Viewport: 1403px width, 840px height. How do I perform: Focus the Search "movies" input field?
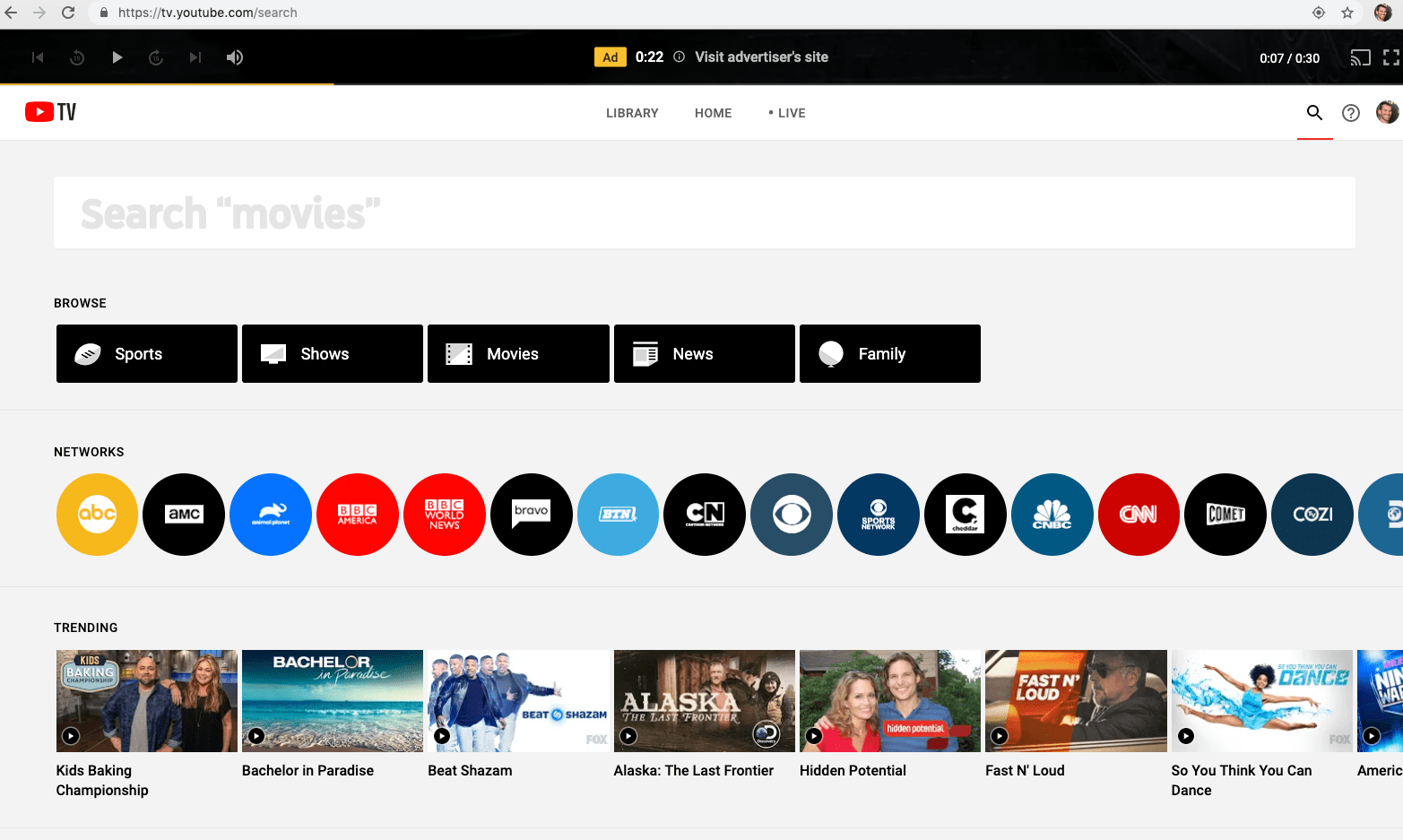pyautogui.click(x=704, y=212)
